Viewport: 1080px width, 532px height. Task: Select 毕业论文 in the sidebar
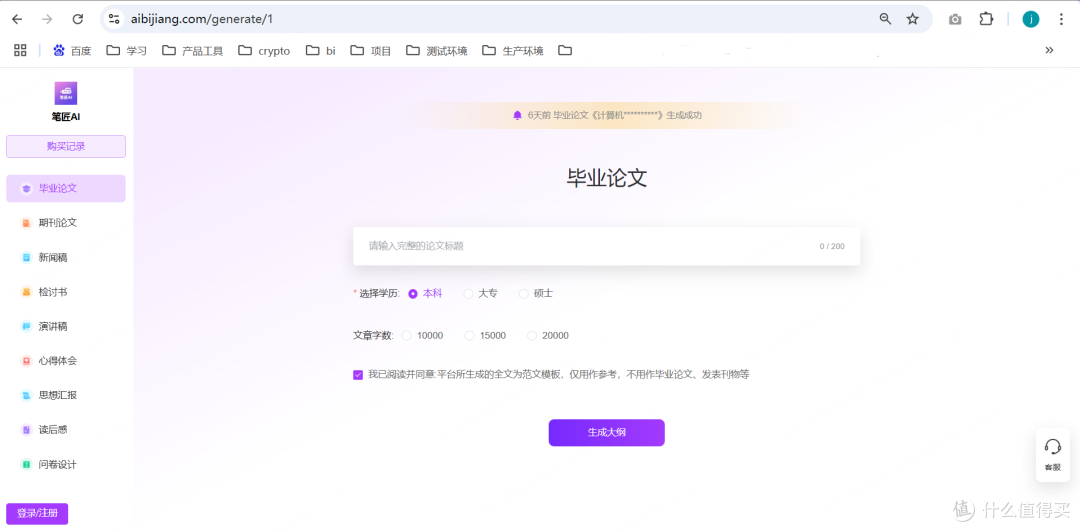click(66, 188)
